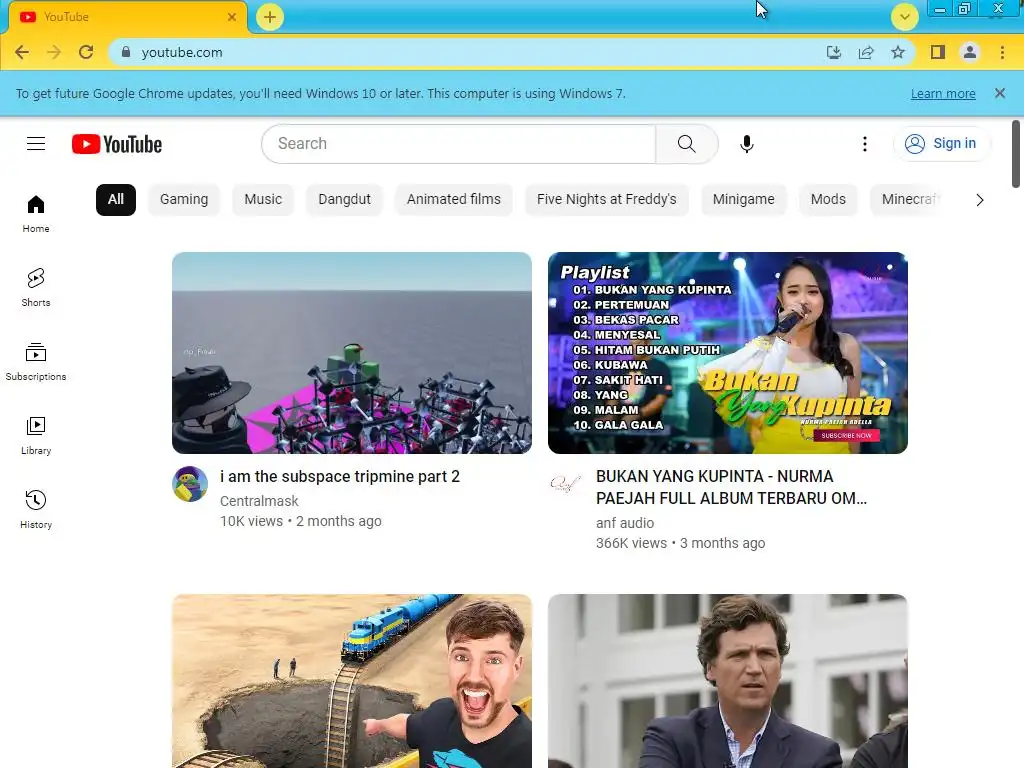Reload the current page
The image size is (1024, 768).
coord(86,52)
